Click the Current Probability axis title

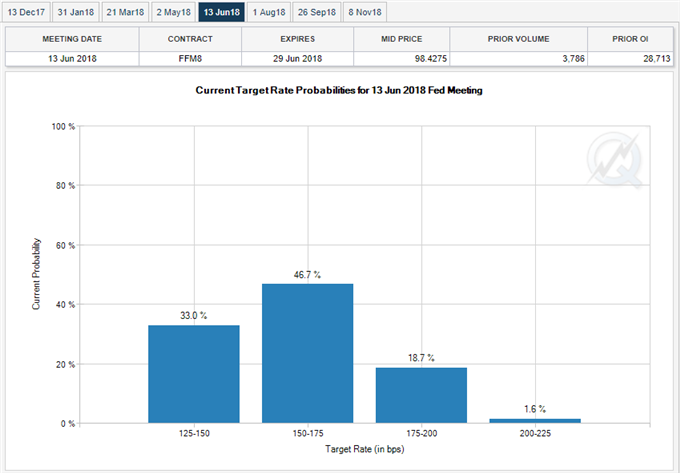click(x=36, y=274)
